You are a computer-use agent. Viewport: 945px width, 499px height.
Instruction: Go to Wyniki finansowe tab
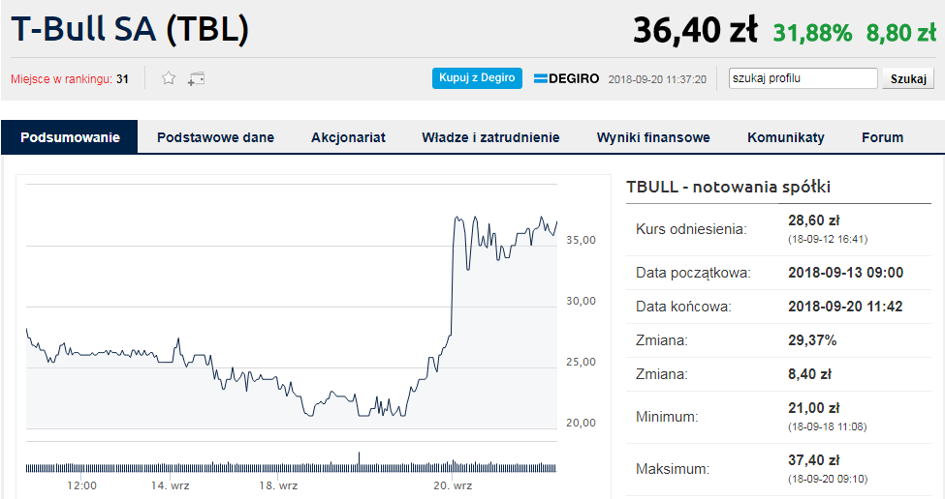[653, 138]
